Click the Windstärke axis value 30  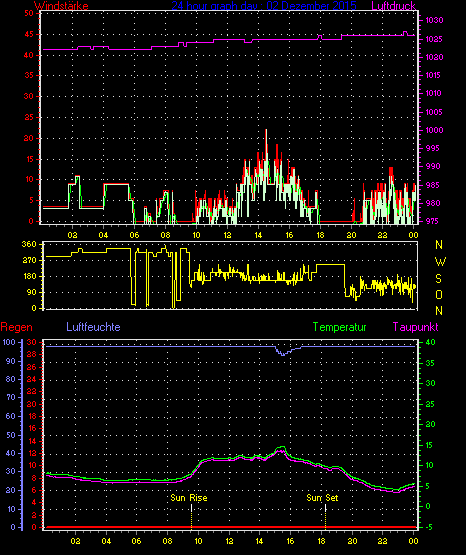pyautogui.click(x=29, y=96)
